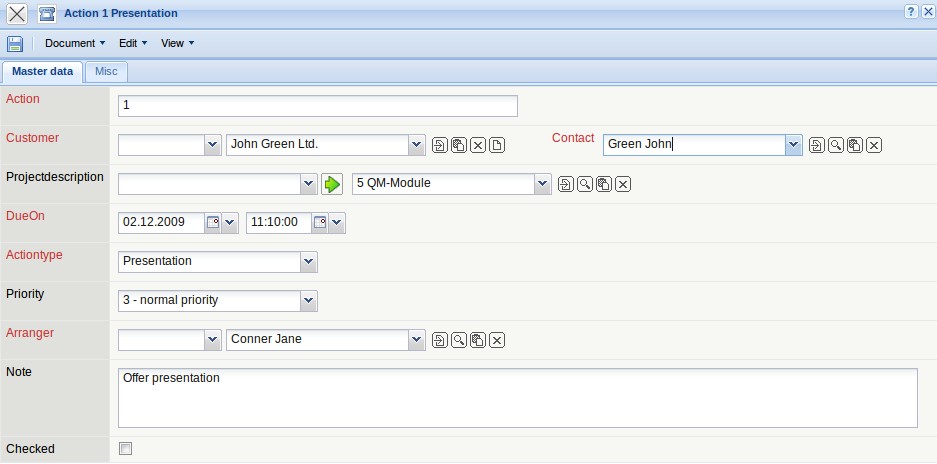This screenshot has width=937, height=464.
Task: Click the 5 QM-Module project text field
Action: 444,184
